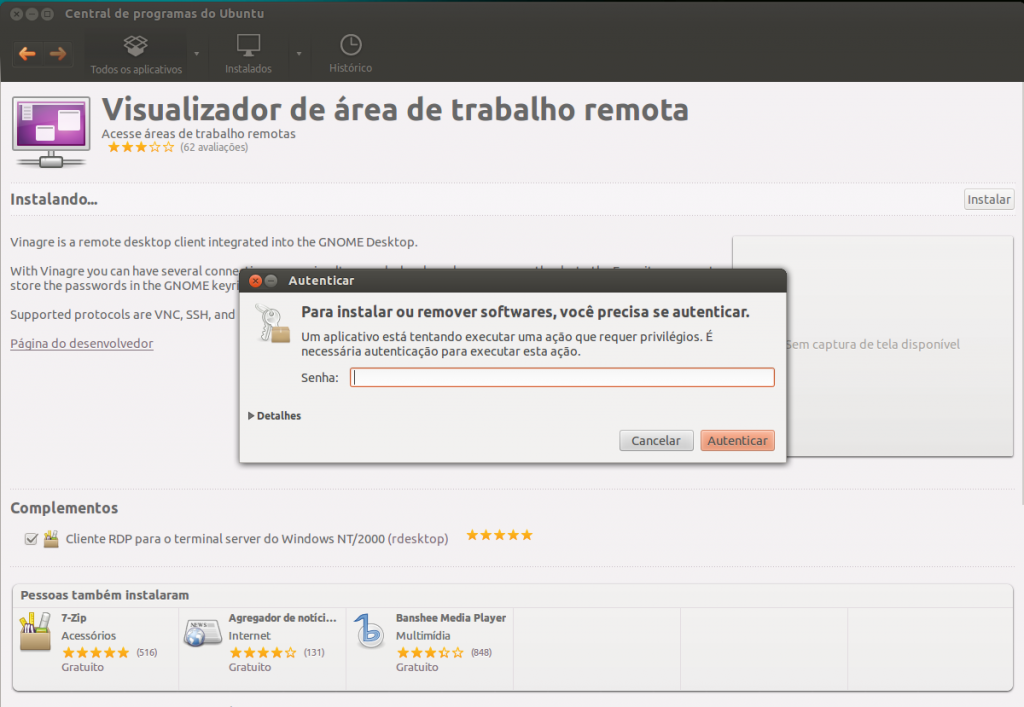
Task: Click the Complementos heading
Action: (x=64, y=508)
